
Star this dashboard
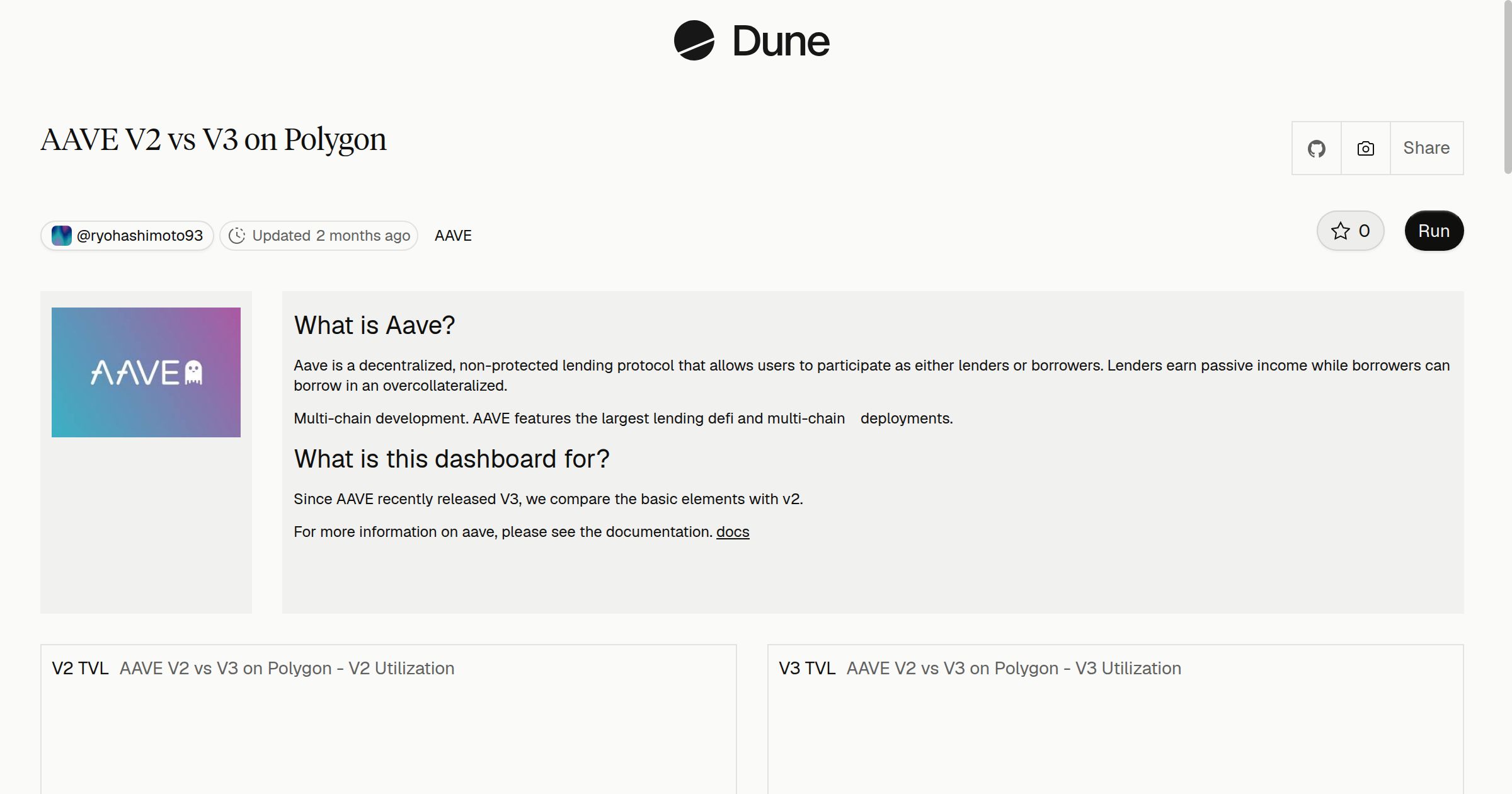1350,231
